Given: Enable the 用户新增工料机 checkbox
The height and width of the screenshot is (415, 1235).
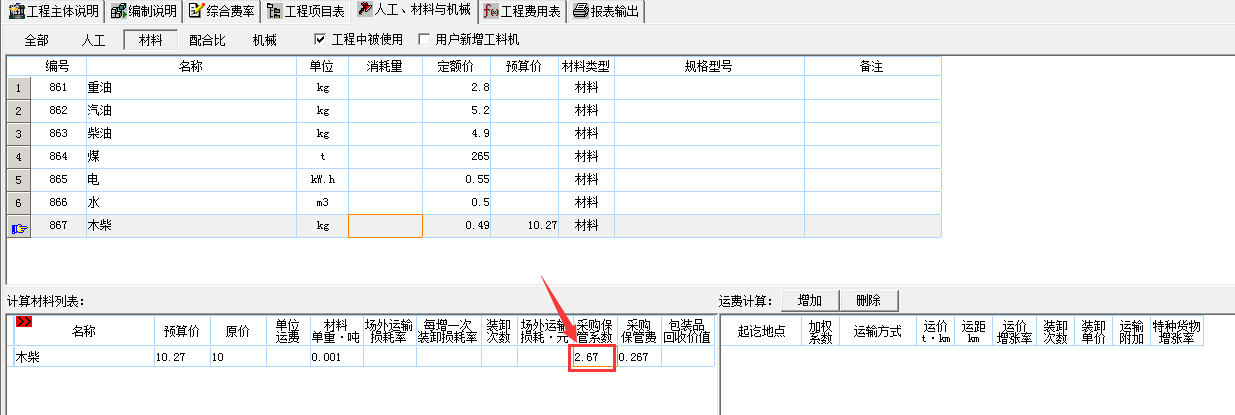Looking at the screenshot, I should [425, 40].
